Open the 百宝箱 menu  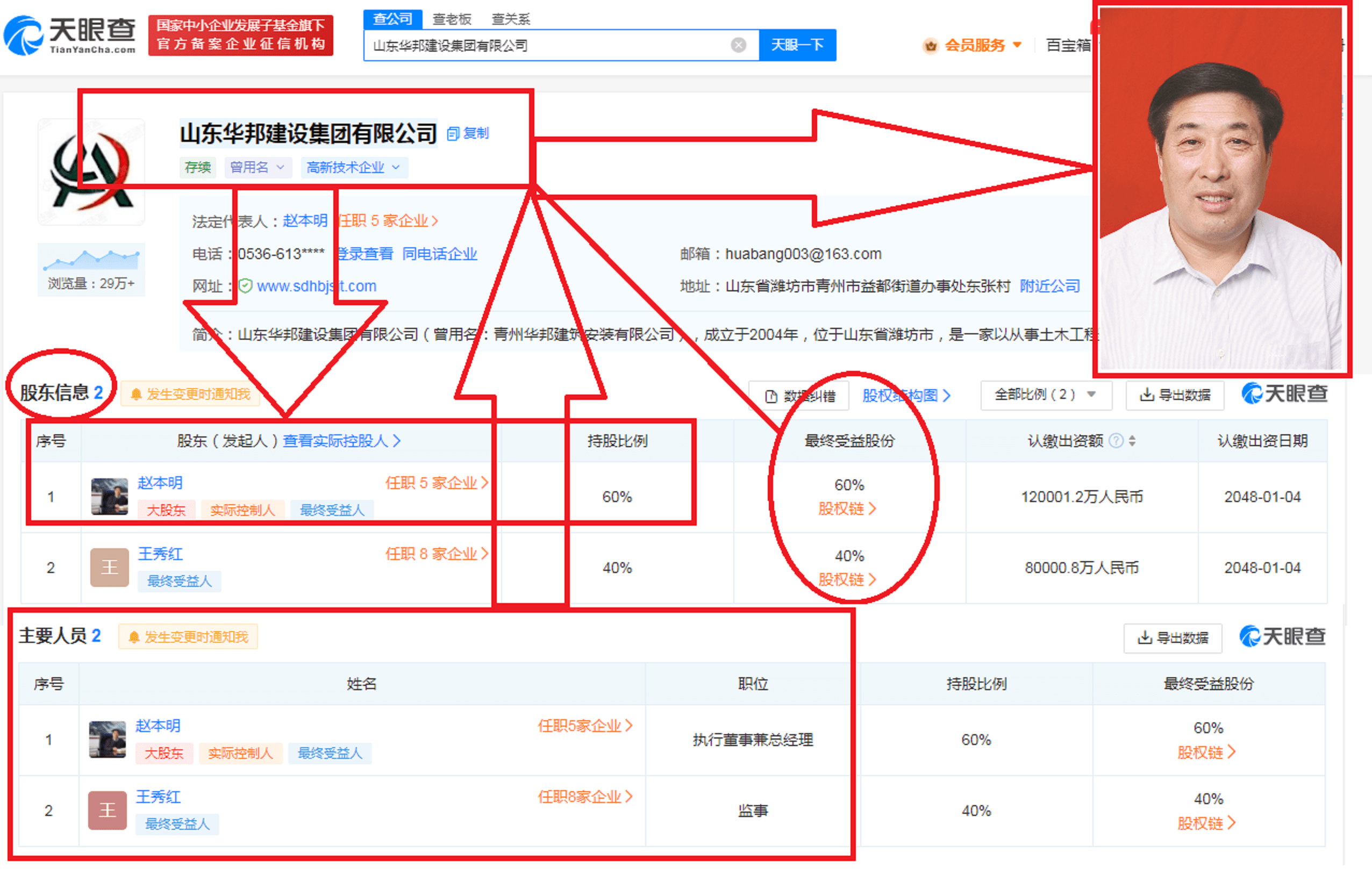point(1068,45)
